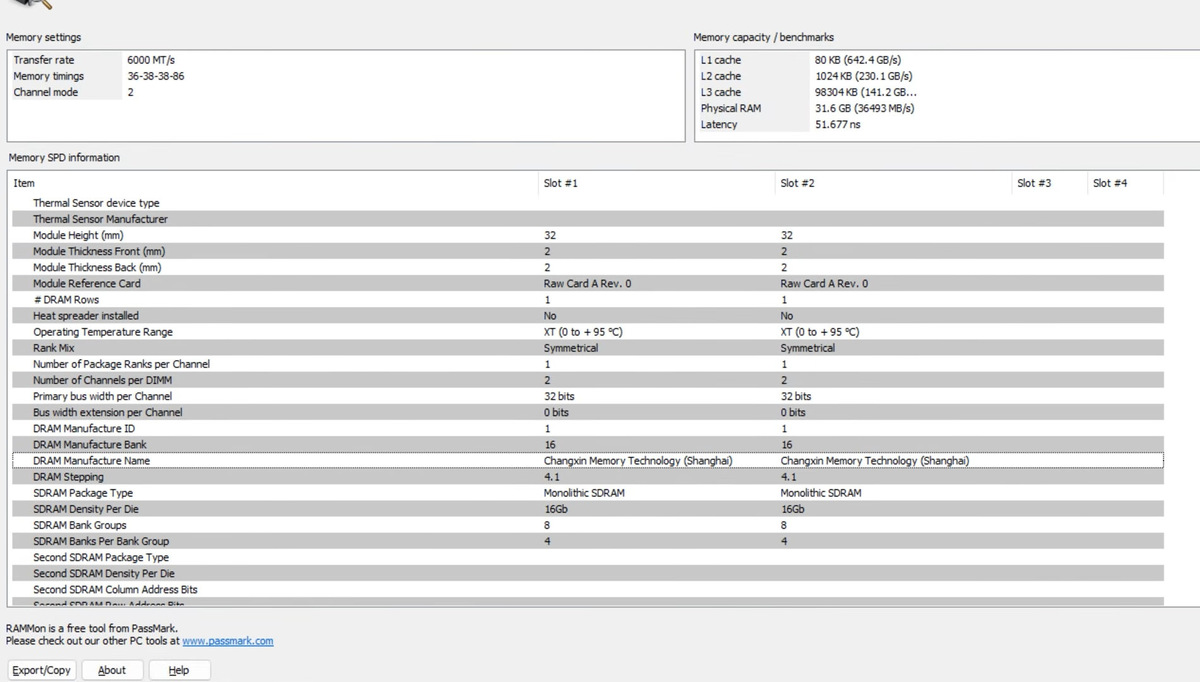This screenshot has height=682, width=1200.
Task: Click the Thermal Sensor Manufacturer row
Action: [586, 219]
